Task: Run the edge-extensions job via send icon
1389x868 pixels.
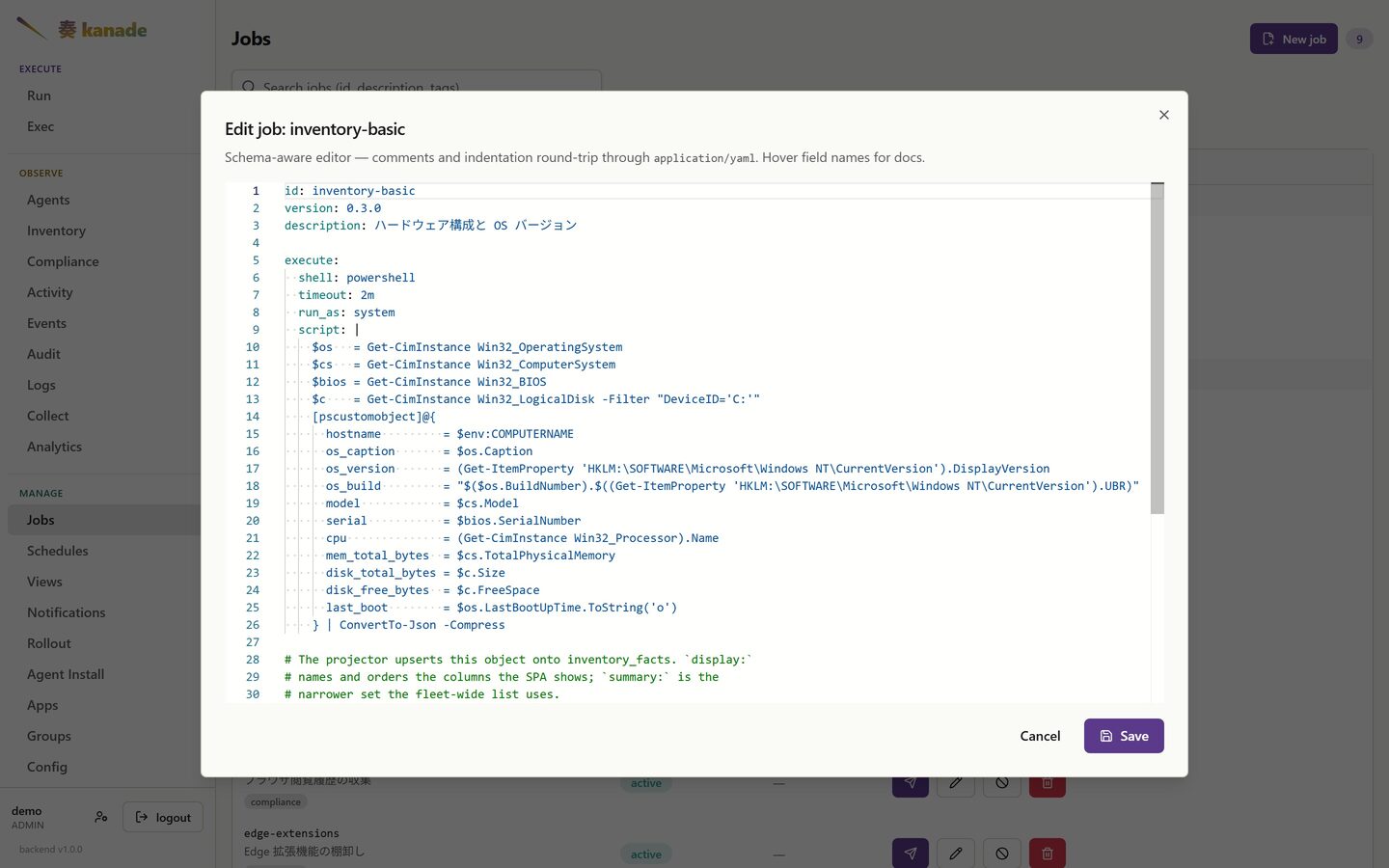Action: tap(911, 853)
